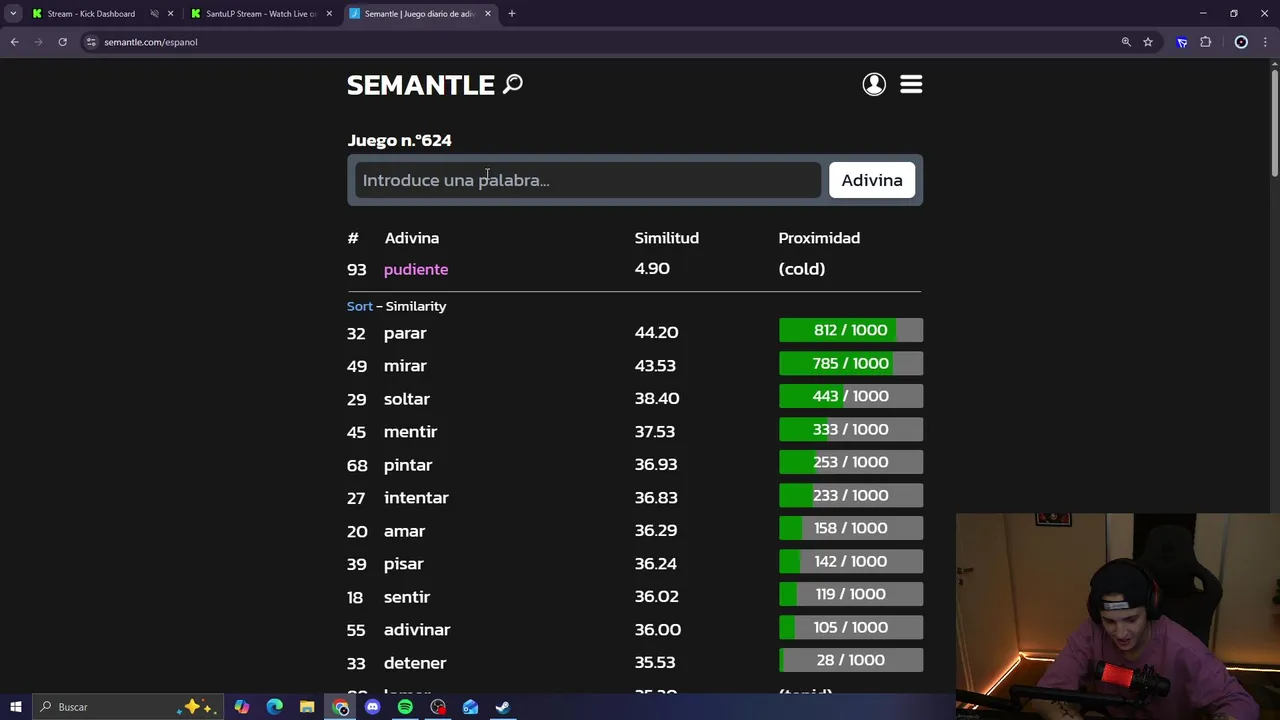Click the word pisar in the list
This screenshot has height=720, width=1280.
point(404,564)
